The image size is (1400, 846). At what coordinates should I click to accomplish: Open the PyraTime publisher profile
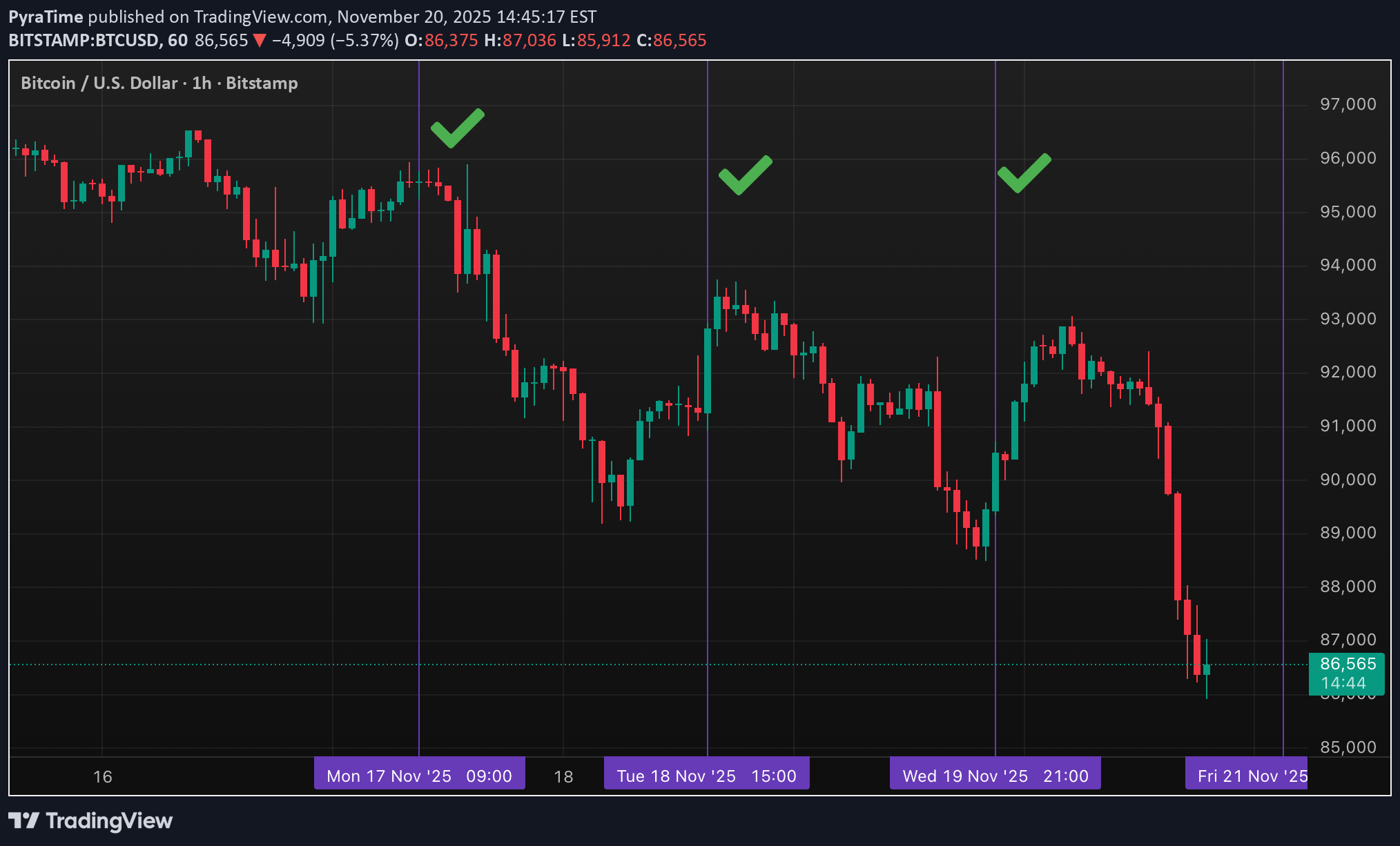(45, 16)
